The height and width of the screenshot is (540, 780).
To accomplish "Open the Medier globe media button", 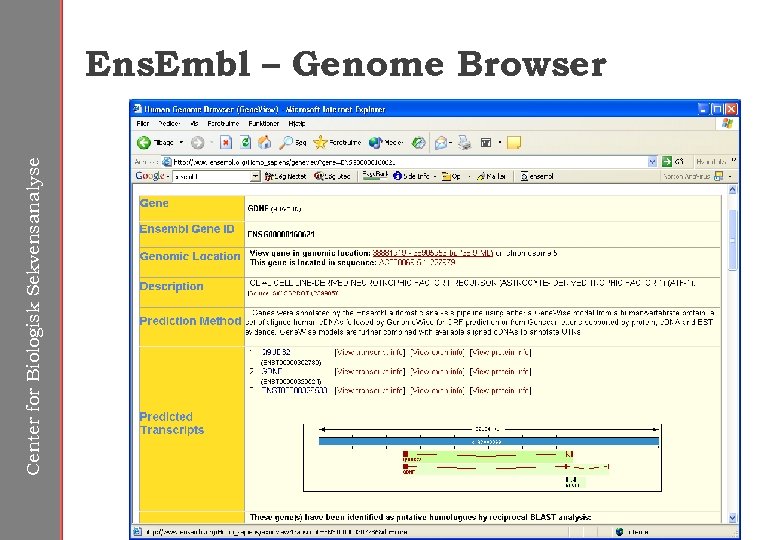I will (x=386, y=143).
